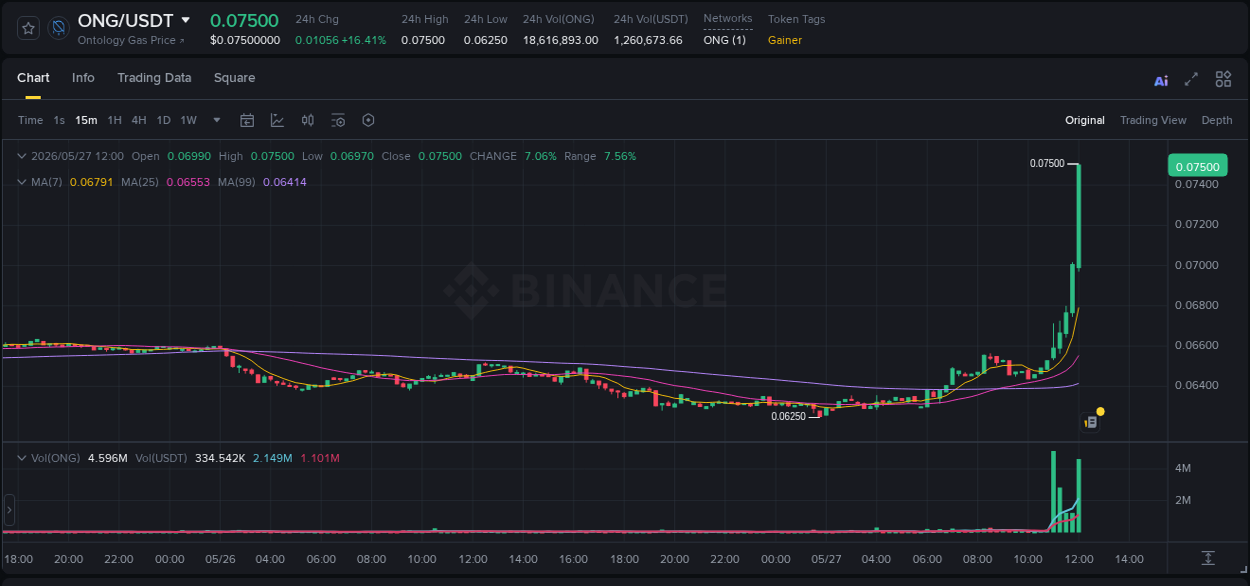Select the 1s interval
Viewport: 1250px width, 586px height.
pyautogui.click(x=59, y=120)
